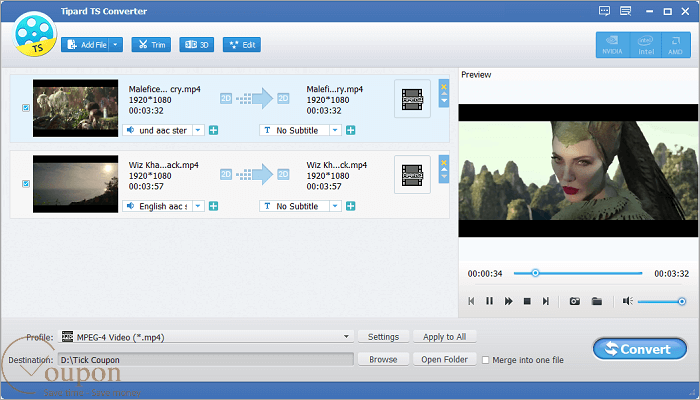Open the Profile format dropdown
Viewport: 700px width, 400px height.
click(x=206, y=337)
